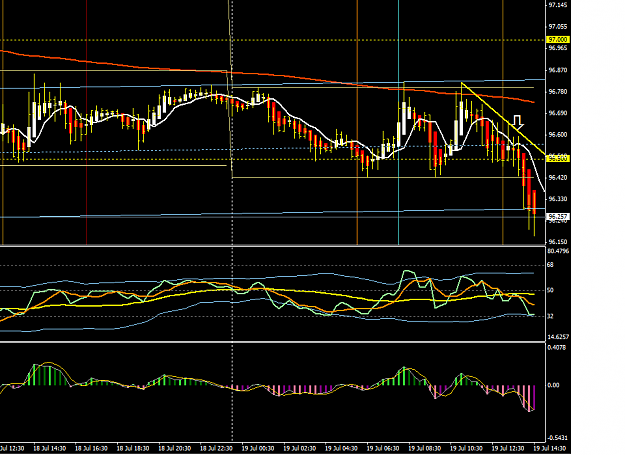Select the current price tag 96.257

[558, 216]
